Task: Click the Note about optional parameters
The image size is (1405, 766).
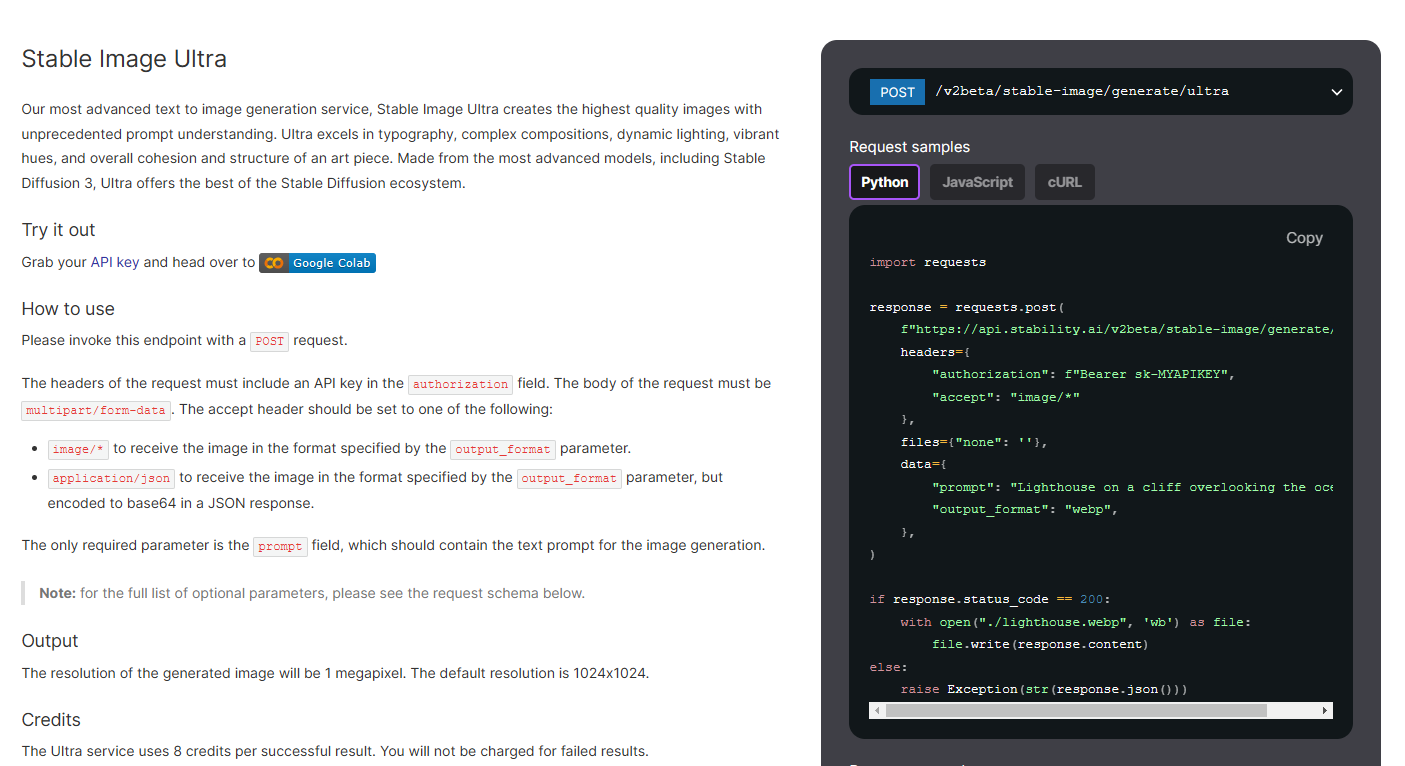Action: click(x=312, y=593)
